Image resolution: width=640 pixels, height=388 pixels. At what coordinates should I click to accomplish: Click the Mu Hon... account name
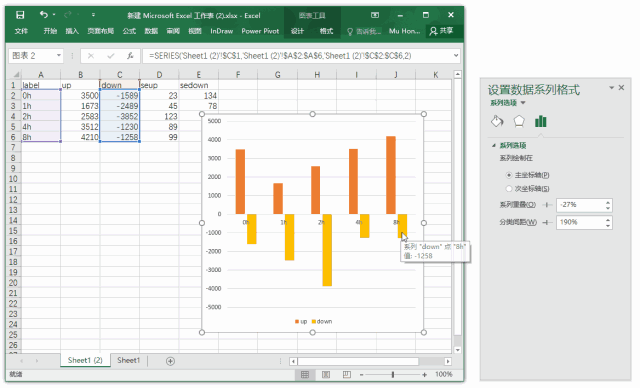pos(404,31)
